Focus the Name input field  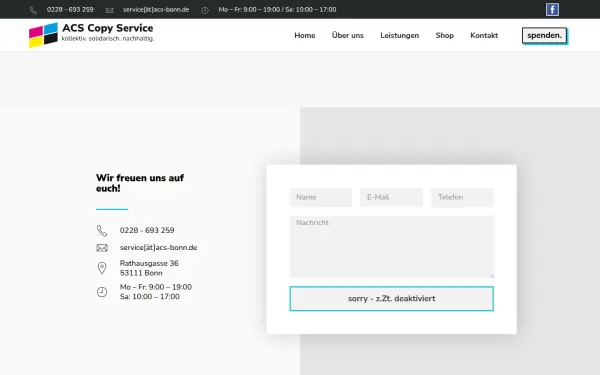point(321,197)
